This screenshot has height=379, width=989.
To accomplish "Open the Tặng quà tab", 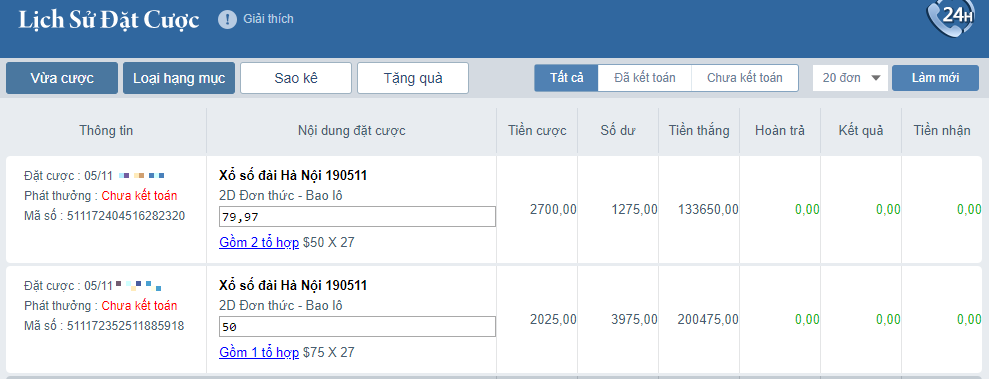I will click(413, 78).
